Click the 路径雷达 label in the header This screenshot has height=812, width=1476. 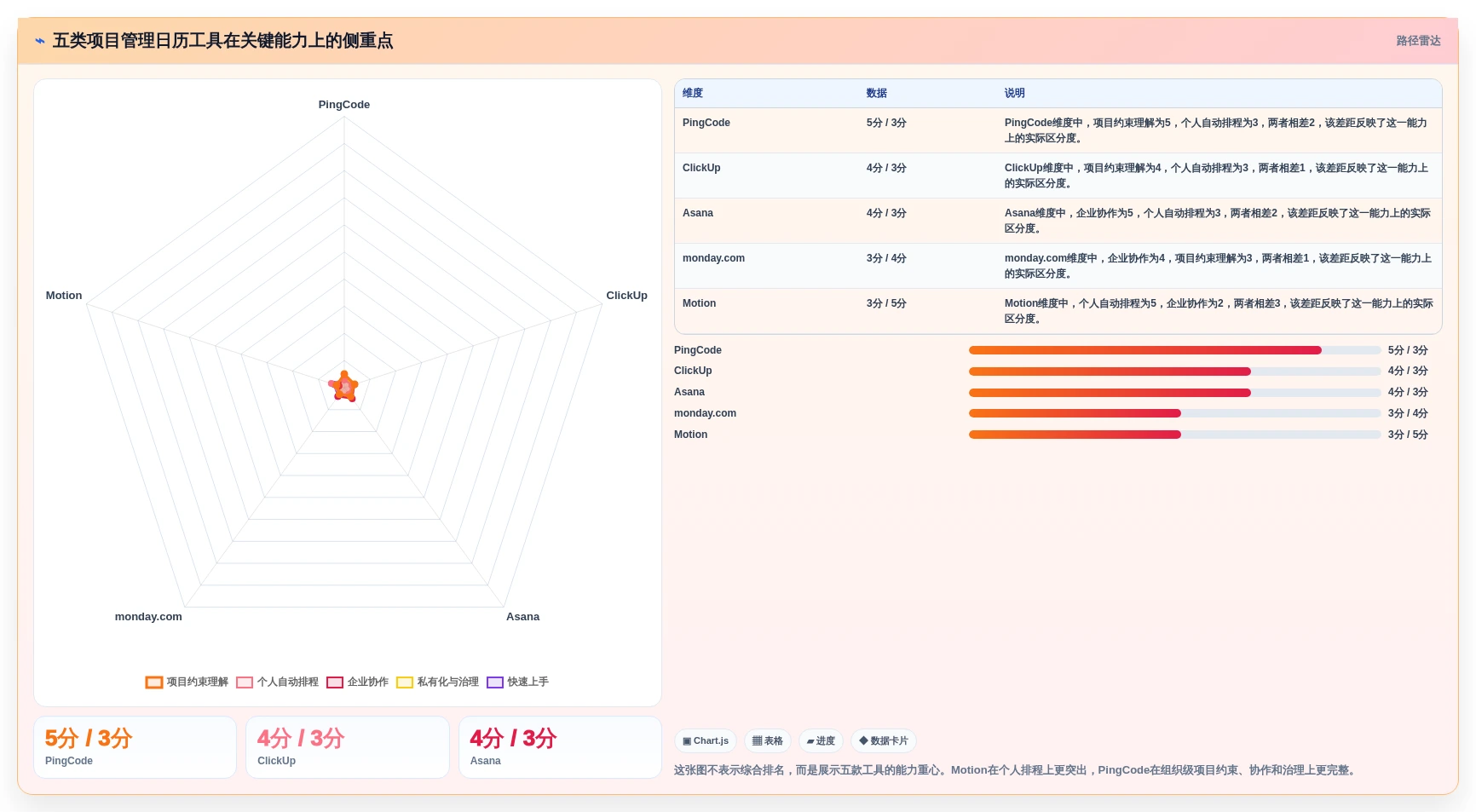click(x=1418, y=41)
